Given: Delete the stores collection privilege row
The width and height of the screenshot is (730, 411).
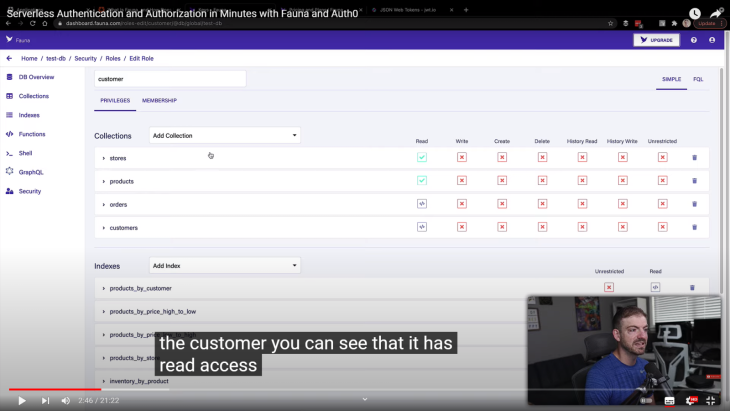Looking at the screenshot, I should tap(694, 157).
